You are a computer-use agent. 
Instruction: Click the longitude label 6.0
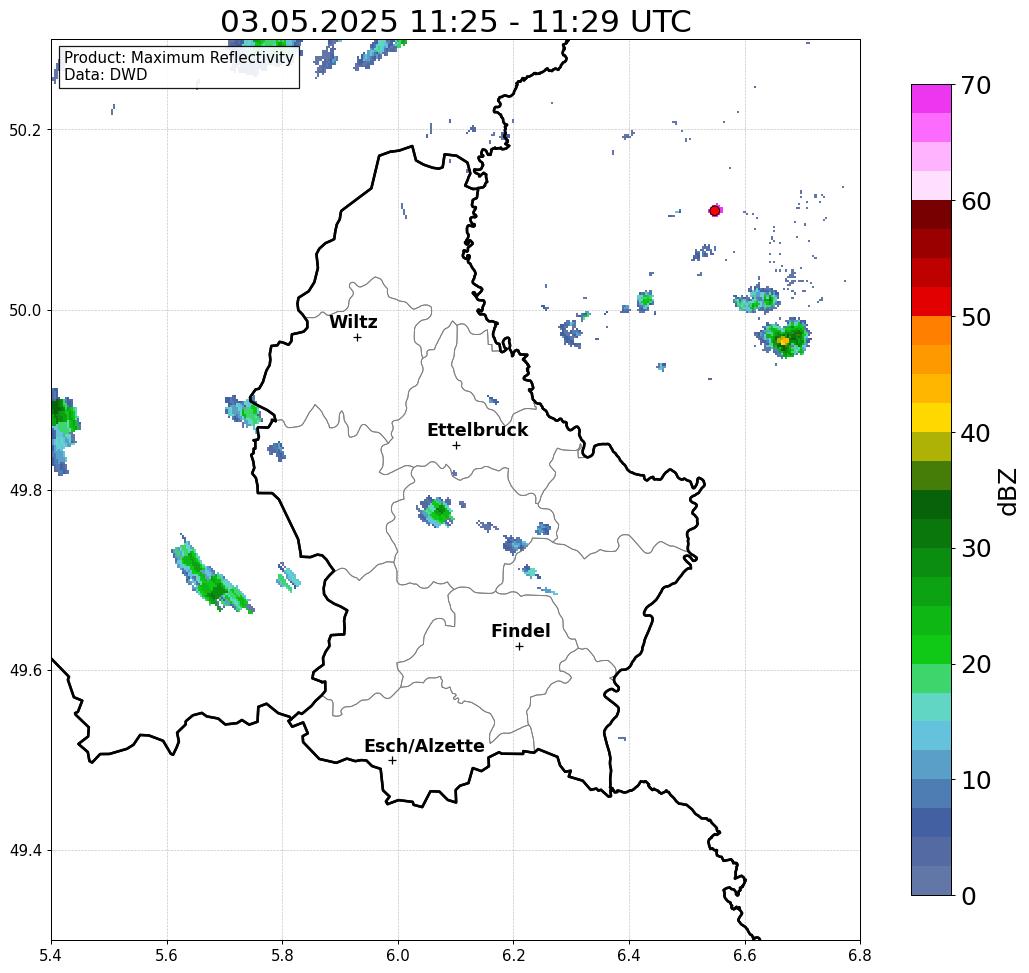398,955
